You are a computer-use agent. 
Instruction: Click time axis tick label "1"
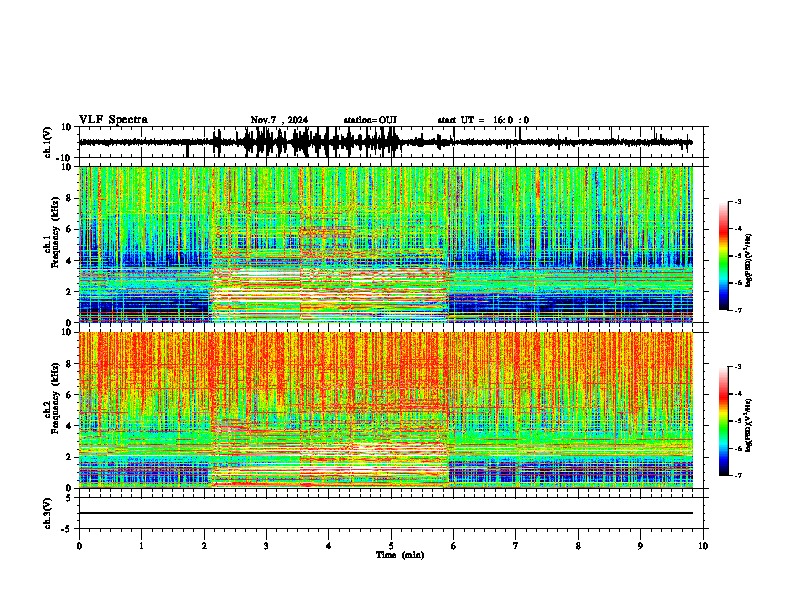pos(141,546)
